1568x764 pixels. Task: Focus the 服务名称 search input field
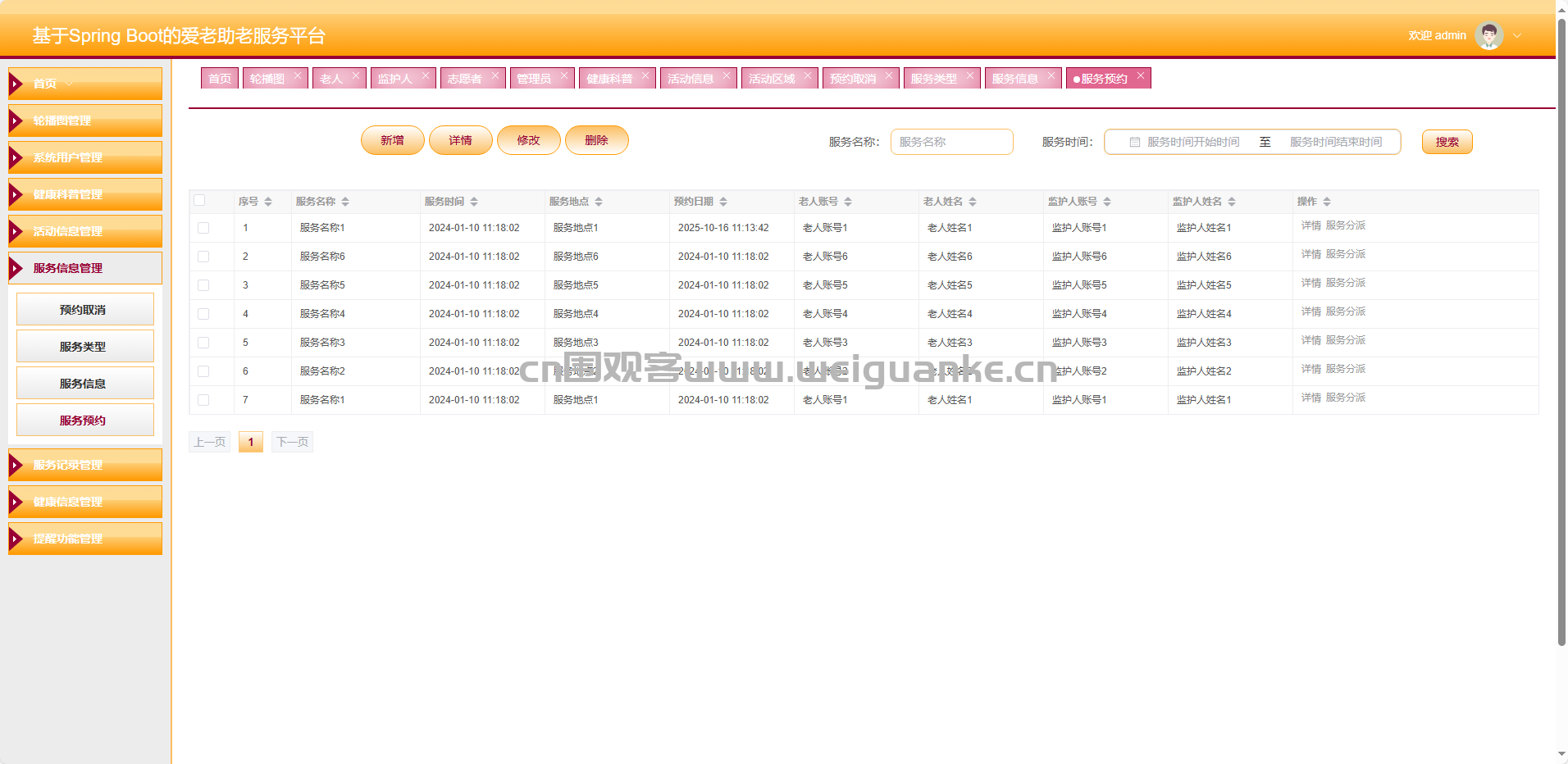pyautogui.click(x=951, y=142)
